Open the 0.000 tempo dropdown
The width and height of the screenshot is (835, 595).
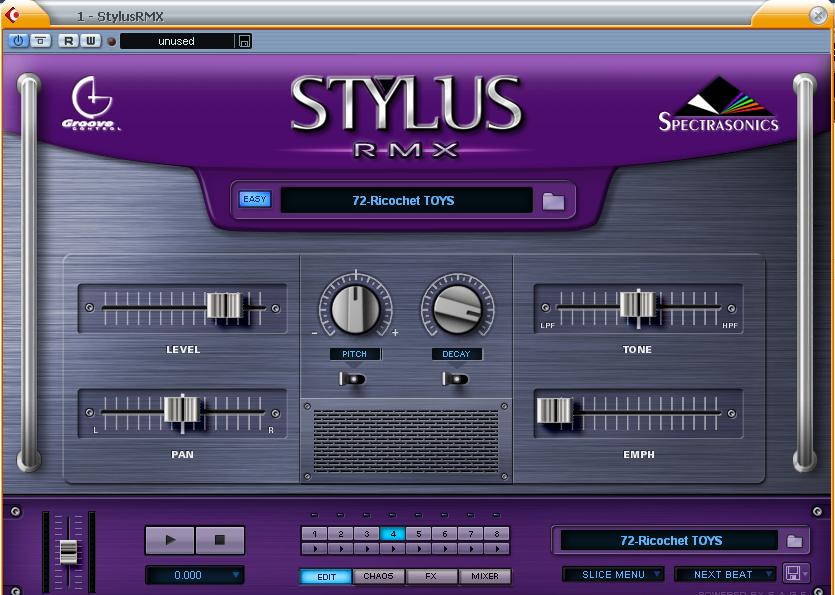click(195, 575)
